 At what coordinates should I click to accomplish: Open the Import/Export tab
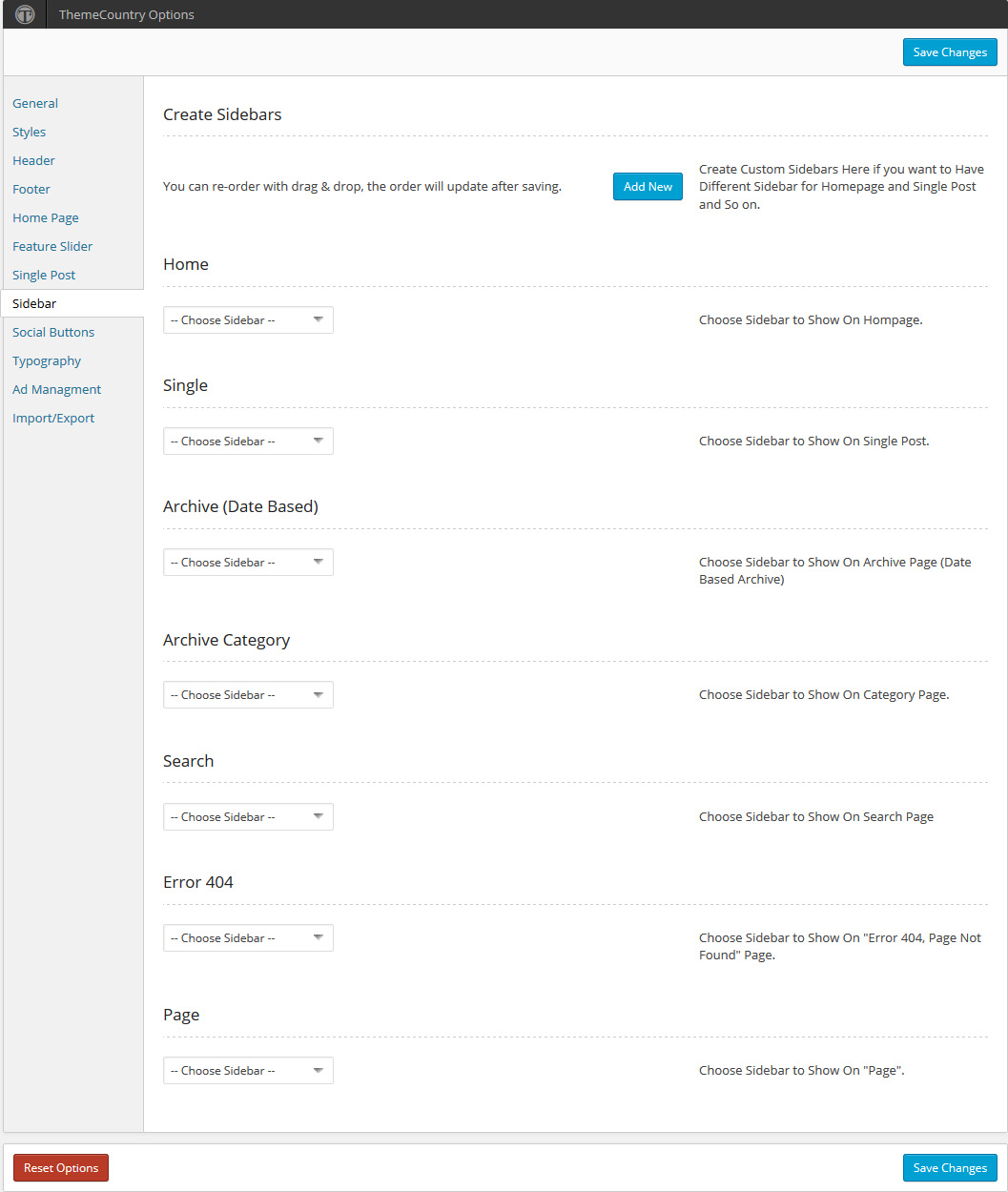coord(53,418)
